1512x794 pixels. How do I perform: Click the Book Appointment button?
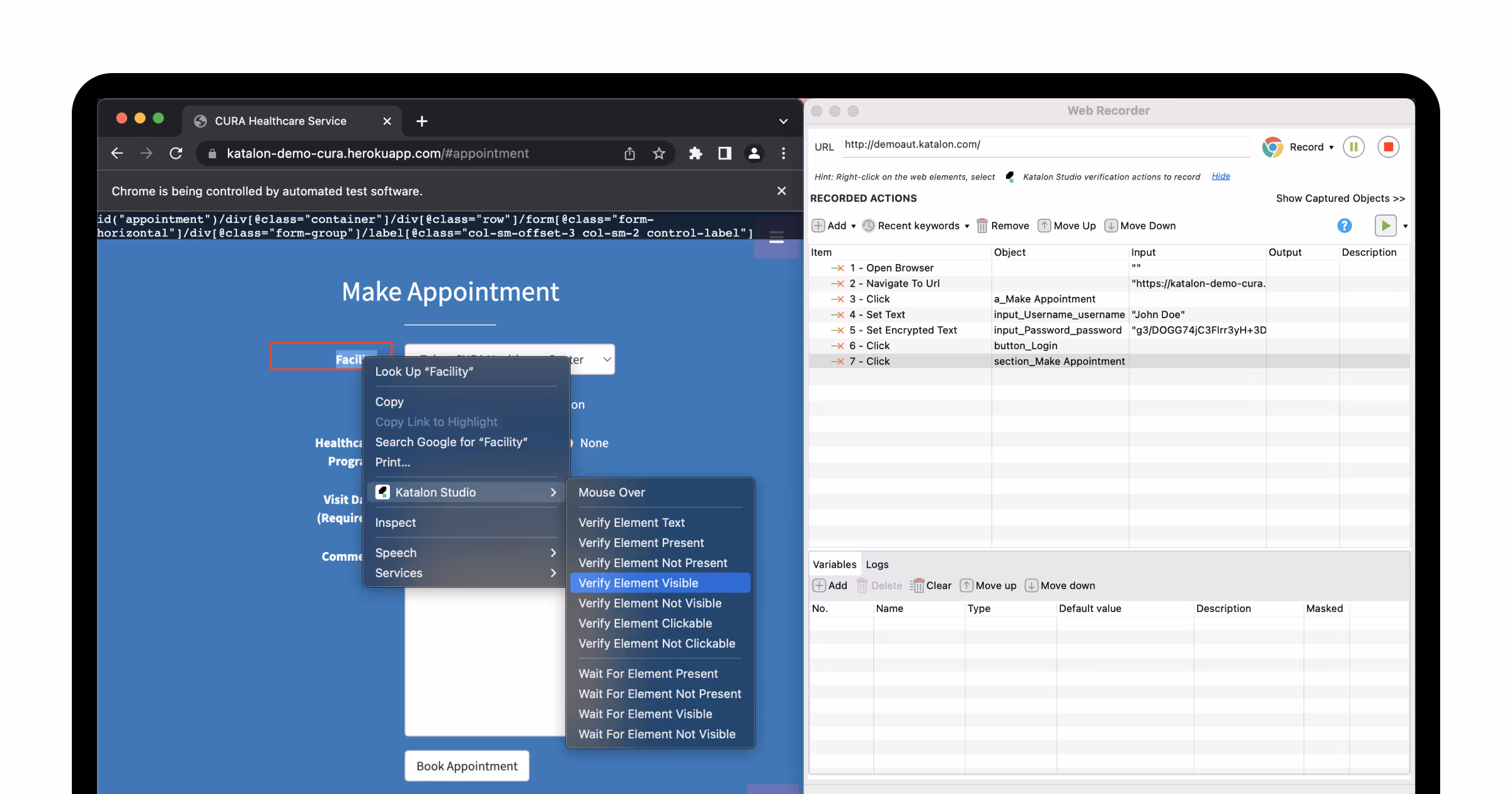tap(466, 766)
